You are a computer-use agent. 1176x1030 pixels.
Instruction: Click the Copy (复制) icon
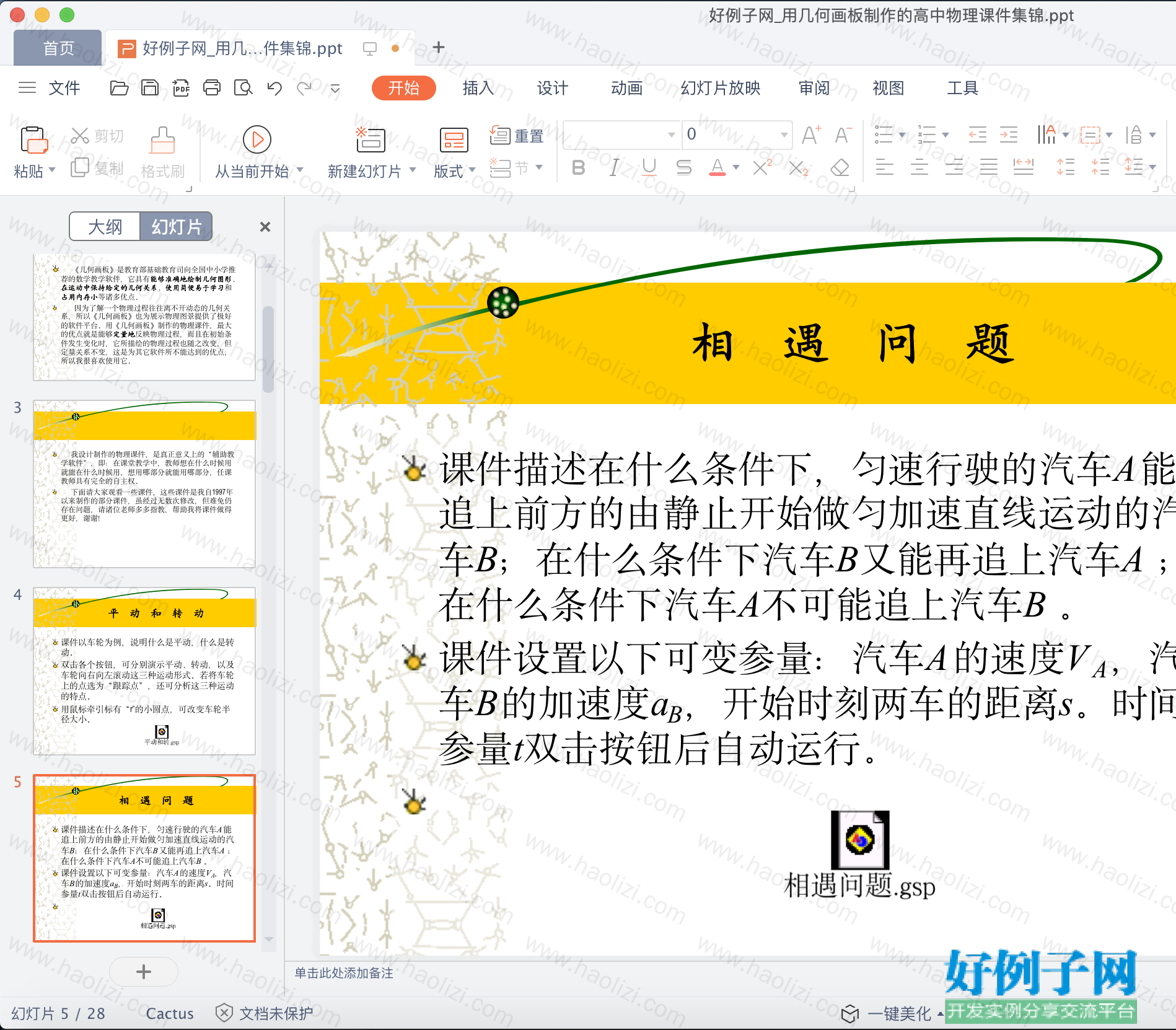(80, 167)
